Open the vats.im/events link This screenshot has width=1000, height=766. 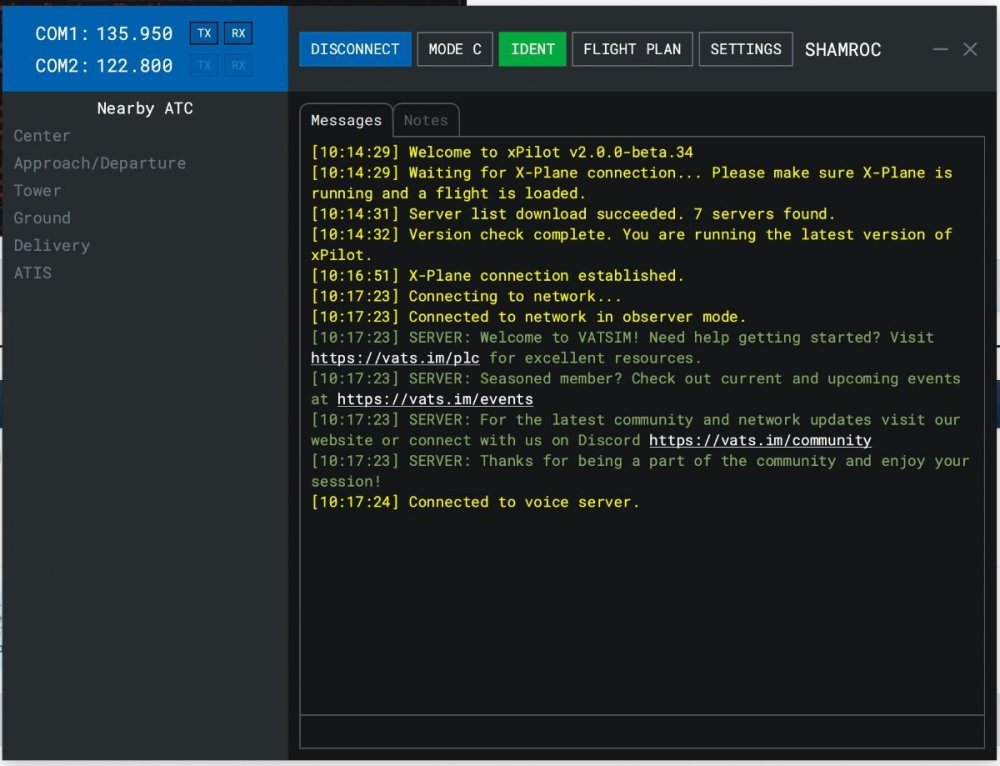point(434,399)
